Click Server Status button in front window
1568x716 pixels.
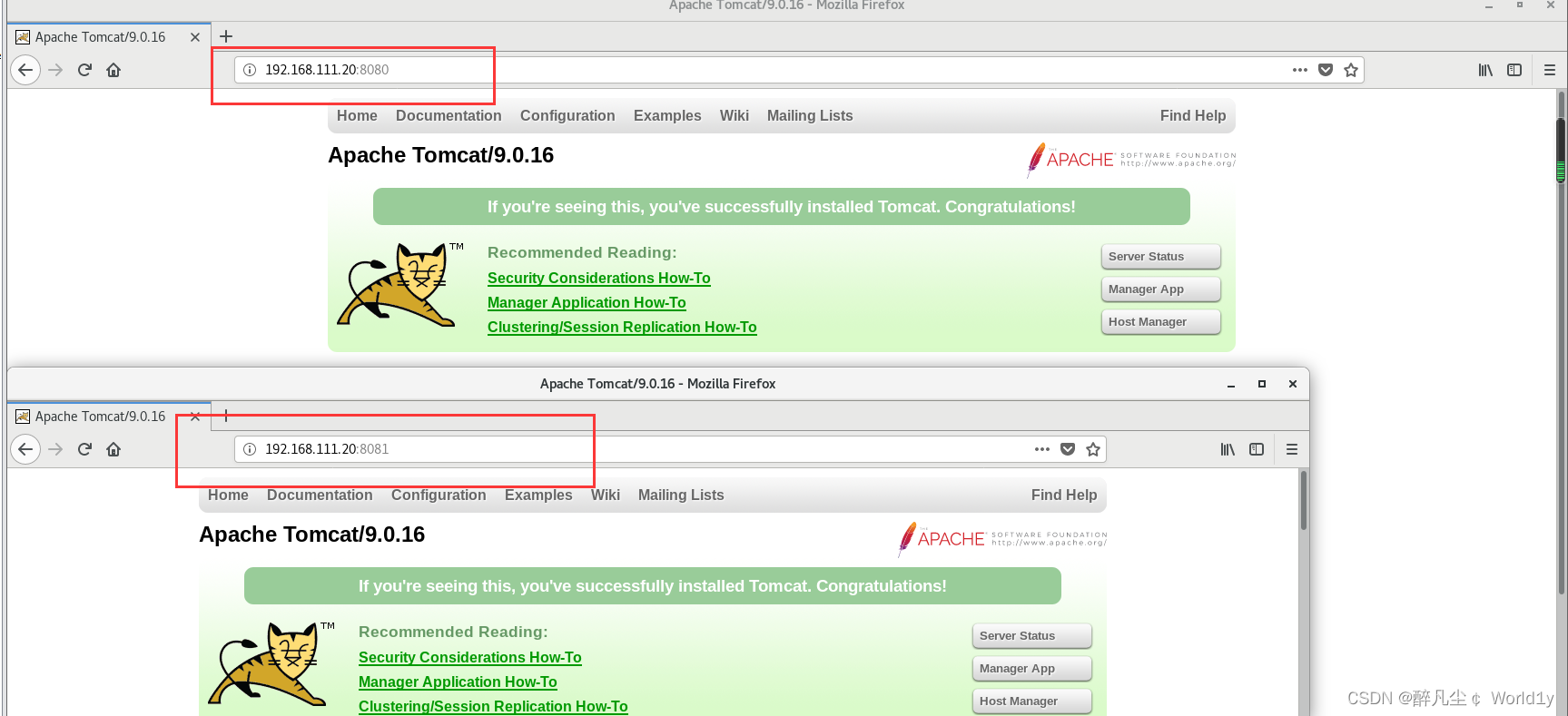1032,636
